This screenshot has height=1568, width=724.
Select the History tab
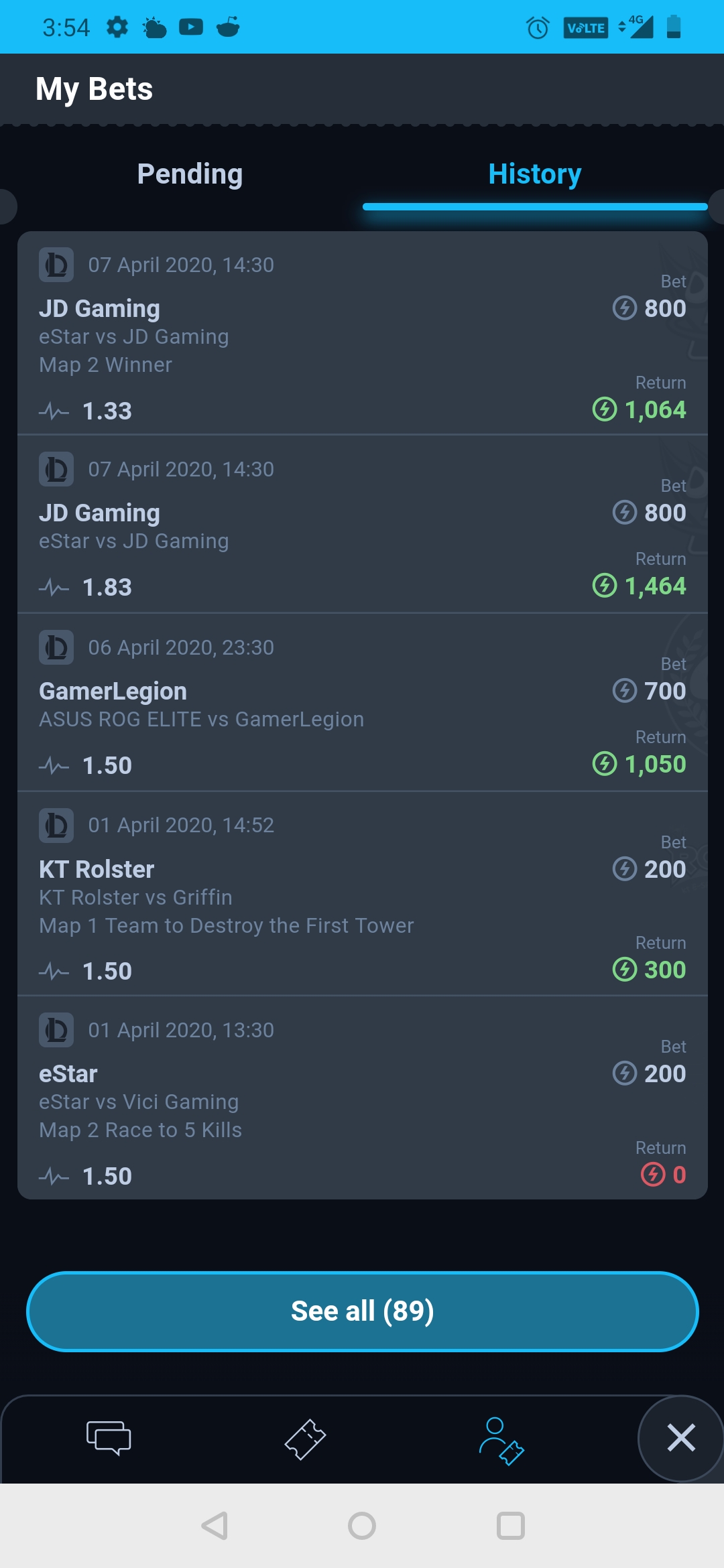[535, 174]
